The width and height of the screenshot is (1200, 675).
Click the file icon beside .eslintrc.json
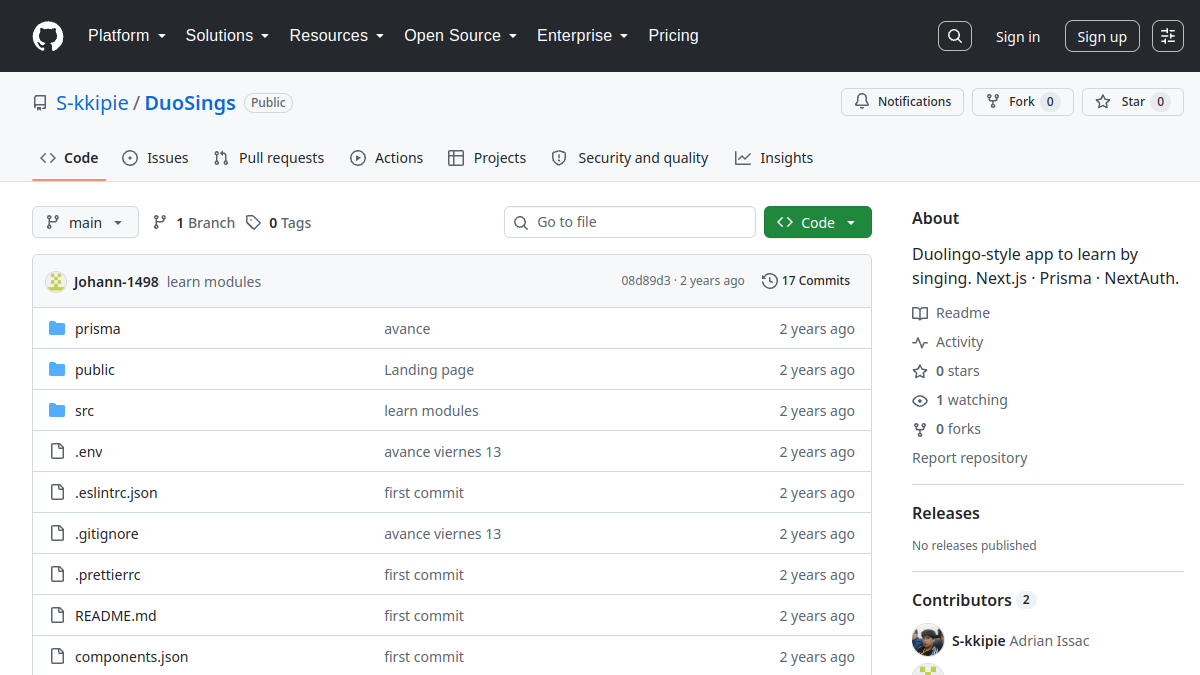point(57,493)
